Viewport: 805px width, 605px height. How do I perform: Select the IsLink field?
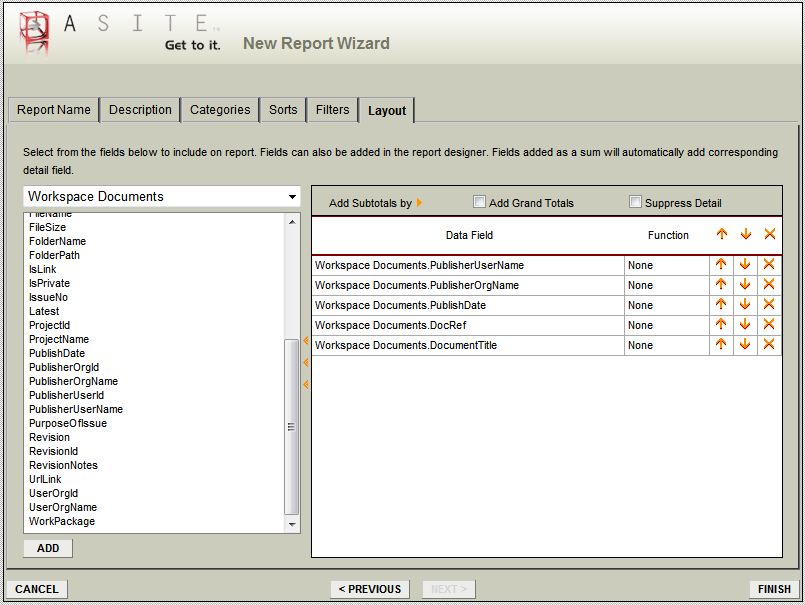pos(43,269)
